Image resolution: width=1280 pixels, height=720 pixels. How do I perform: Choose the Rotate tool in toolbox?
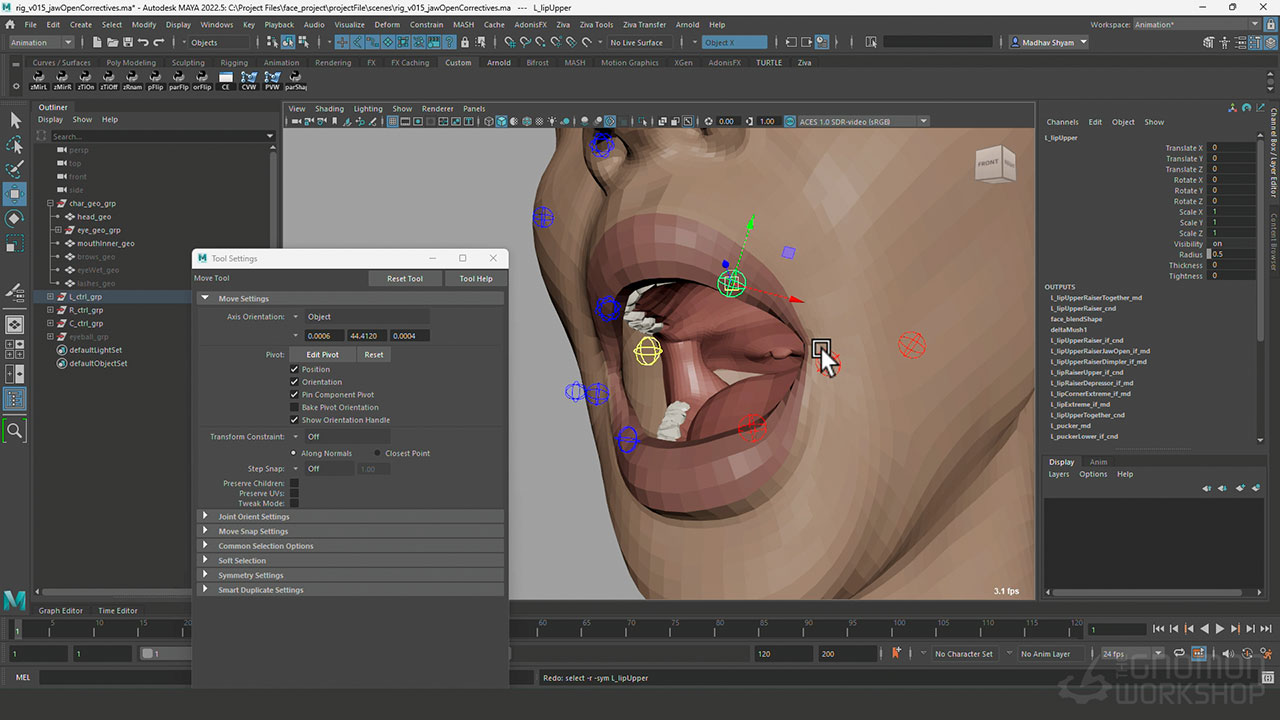pos(15,218)
